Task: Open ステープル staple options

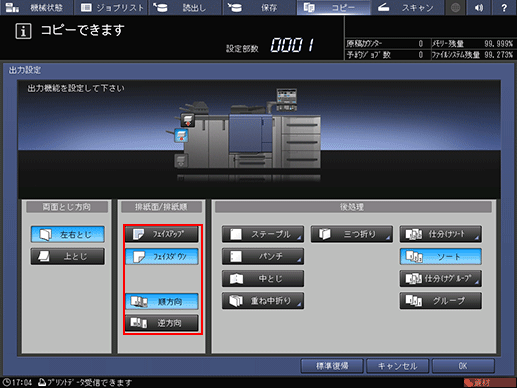Action: (x=263, y=234)
